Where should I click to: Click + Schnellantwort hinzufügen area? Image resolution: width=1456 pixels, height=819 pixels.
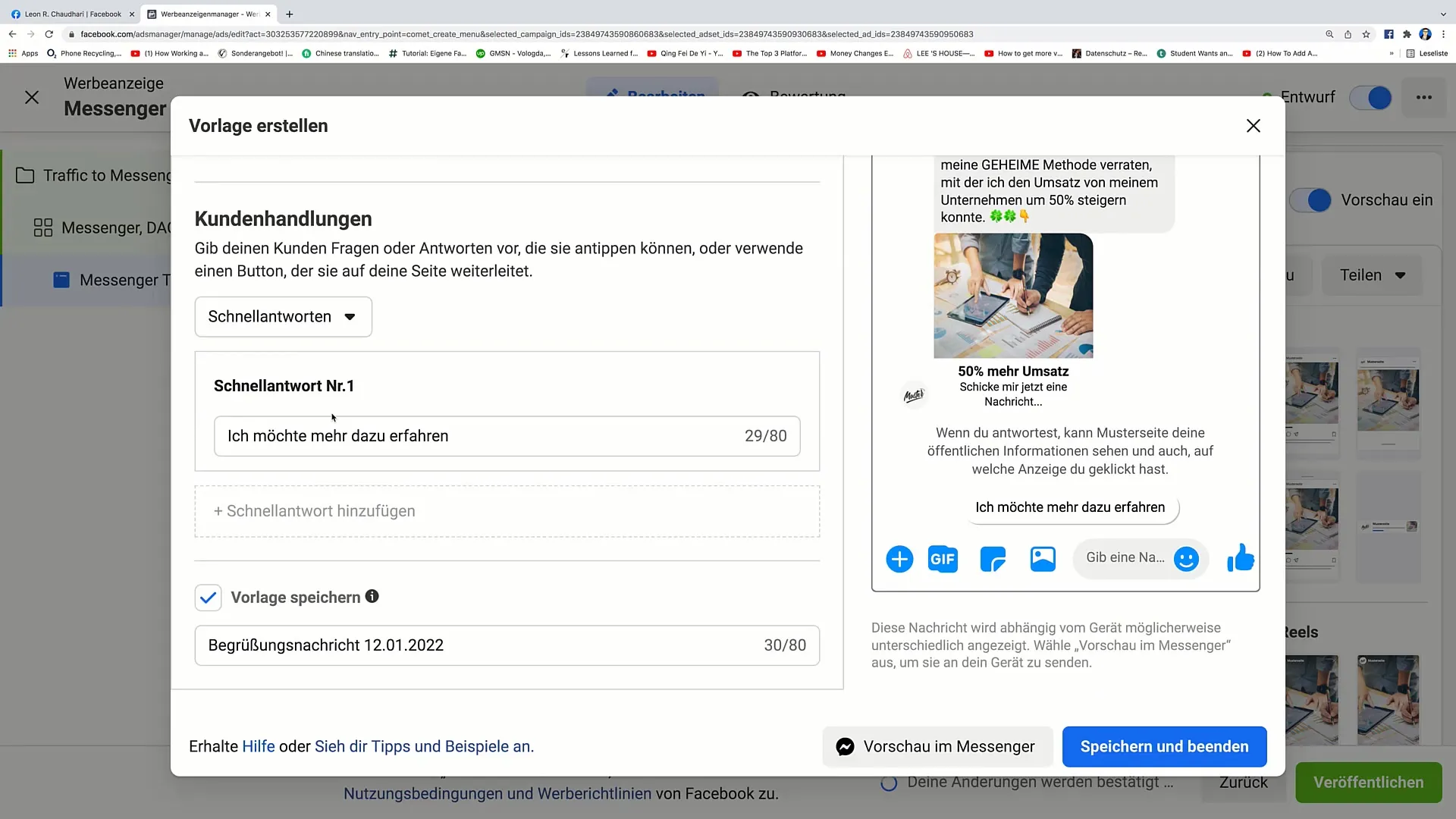[507, 511]
